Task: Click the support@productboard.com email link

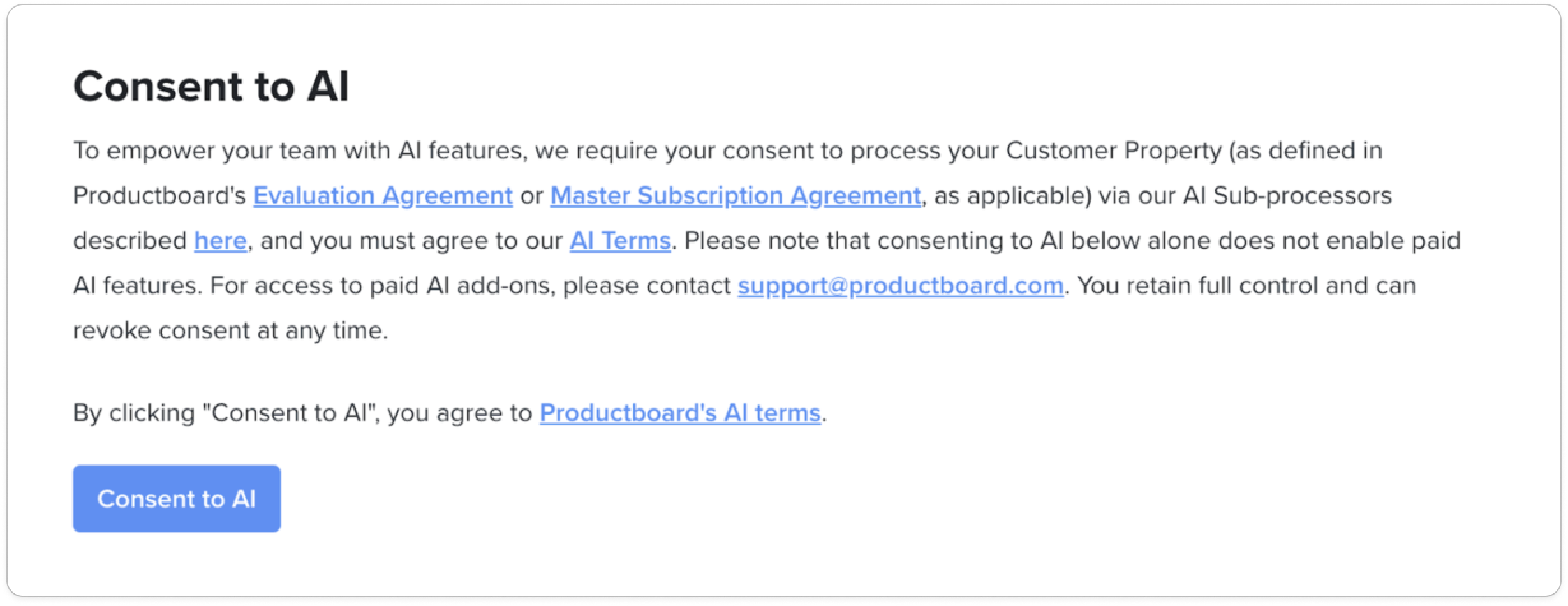Action: [x=901, y=285]
